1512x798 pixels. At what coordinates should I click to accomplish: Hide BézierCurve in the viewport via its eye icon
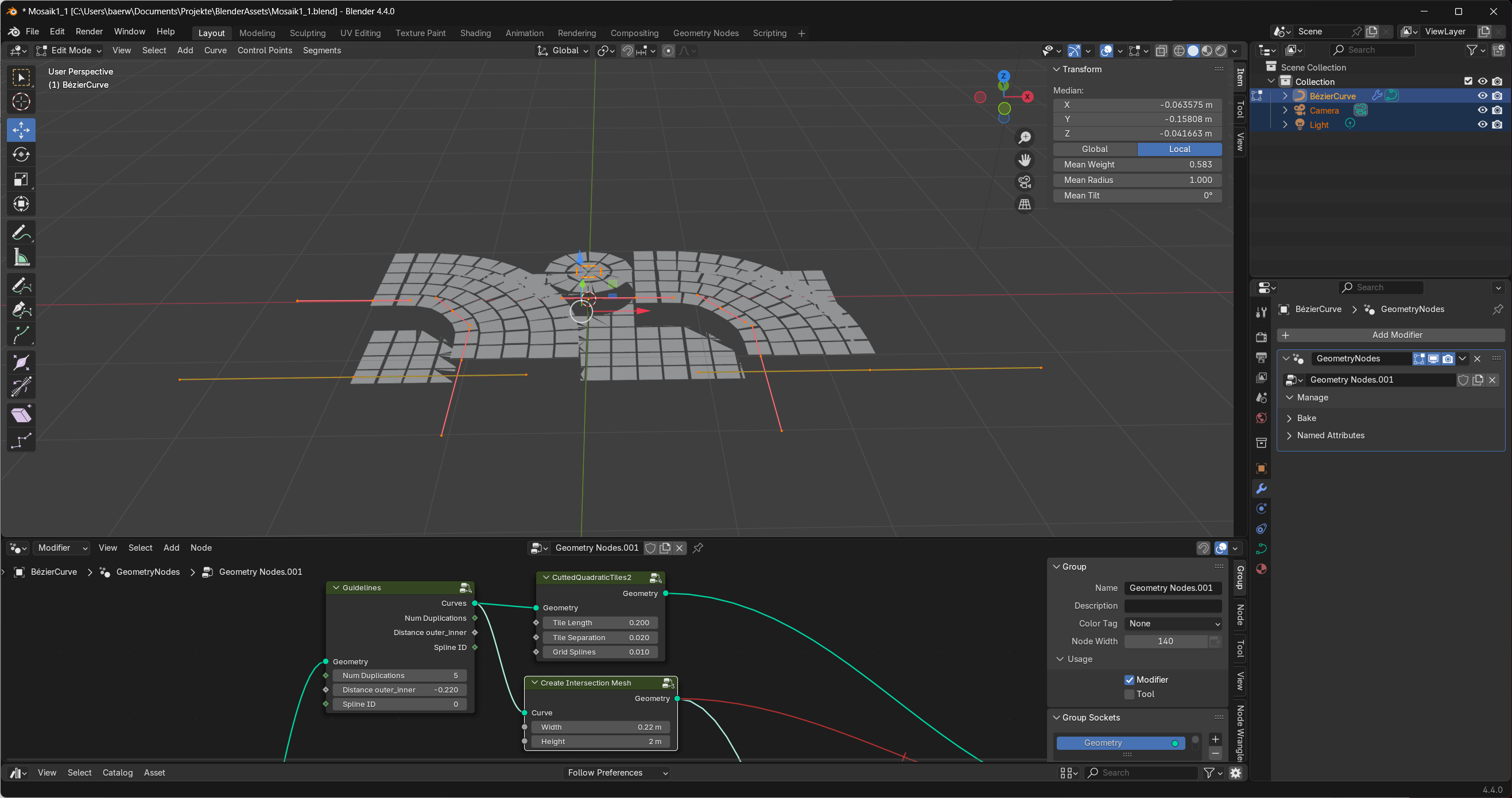point(1482,96)
